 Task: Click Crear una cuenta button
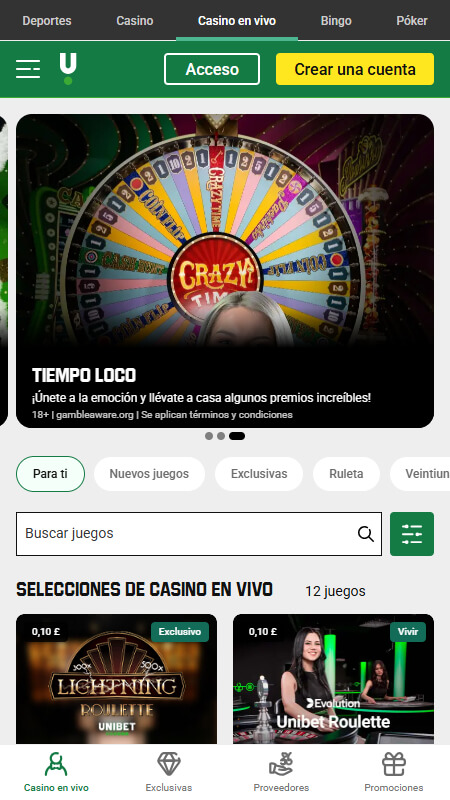pyautogui.click(x=355, y=69)
